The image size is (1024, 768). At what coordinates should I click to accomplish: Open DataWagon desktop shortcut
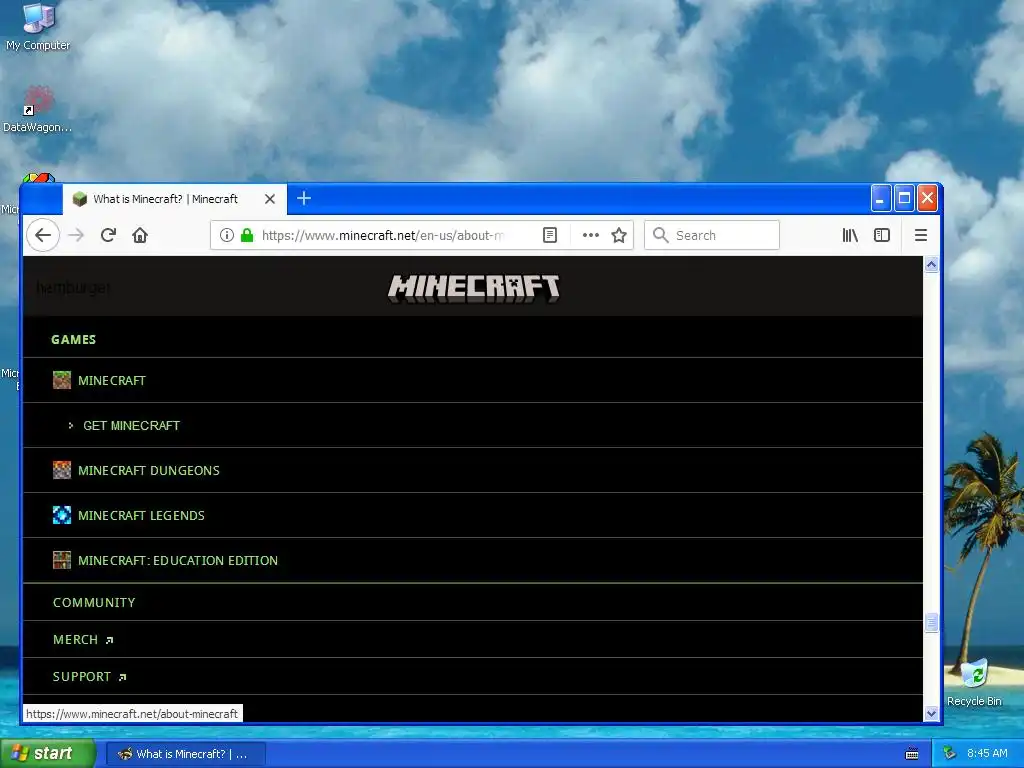(x=38, y=110)
